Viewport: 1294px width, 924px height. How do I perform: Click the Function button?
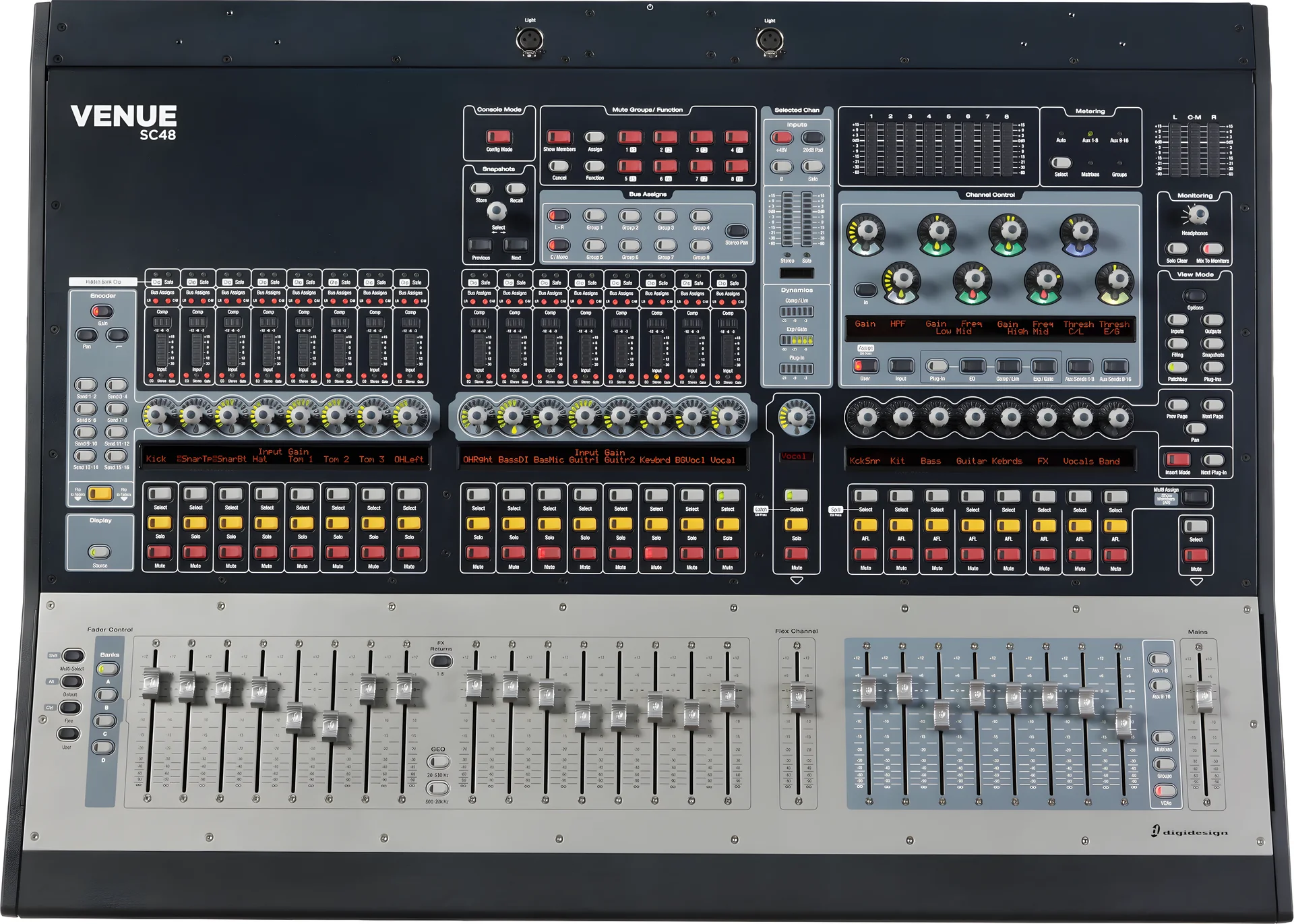(594, 166)
